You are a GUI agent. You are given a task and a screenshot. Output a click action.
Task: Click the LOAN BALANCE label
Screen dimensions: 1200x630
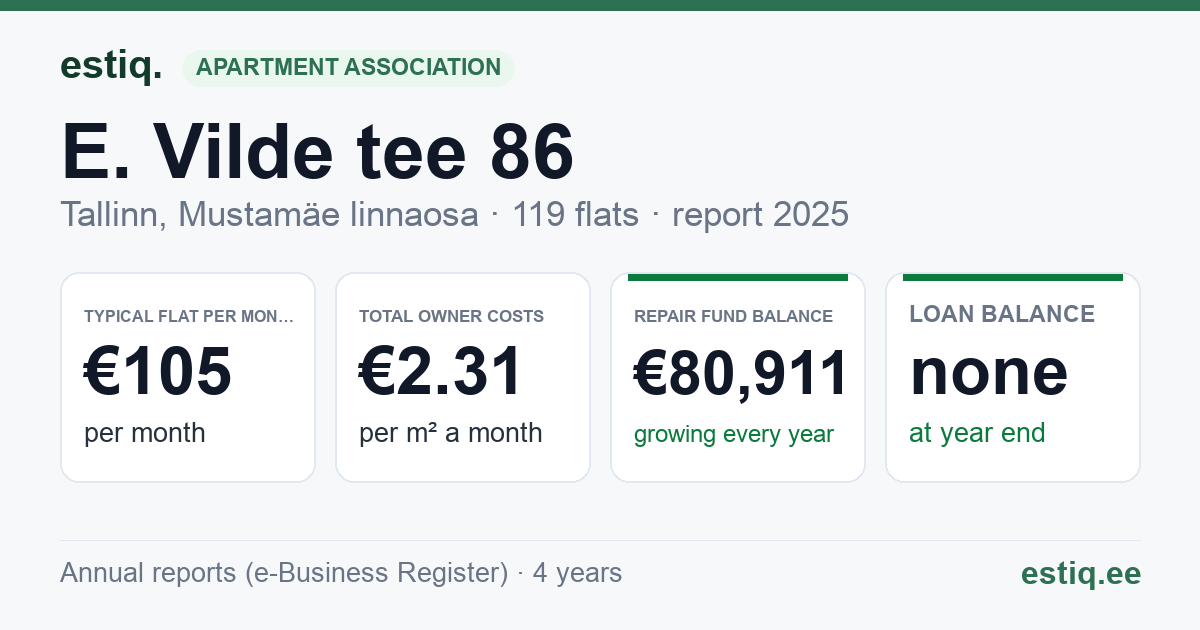[1002, 314]
